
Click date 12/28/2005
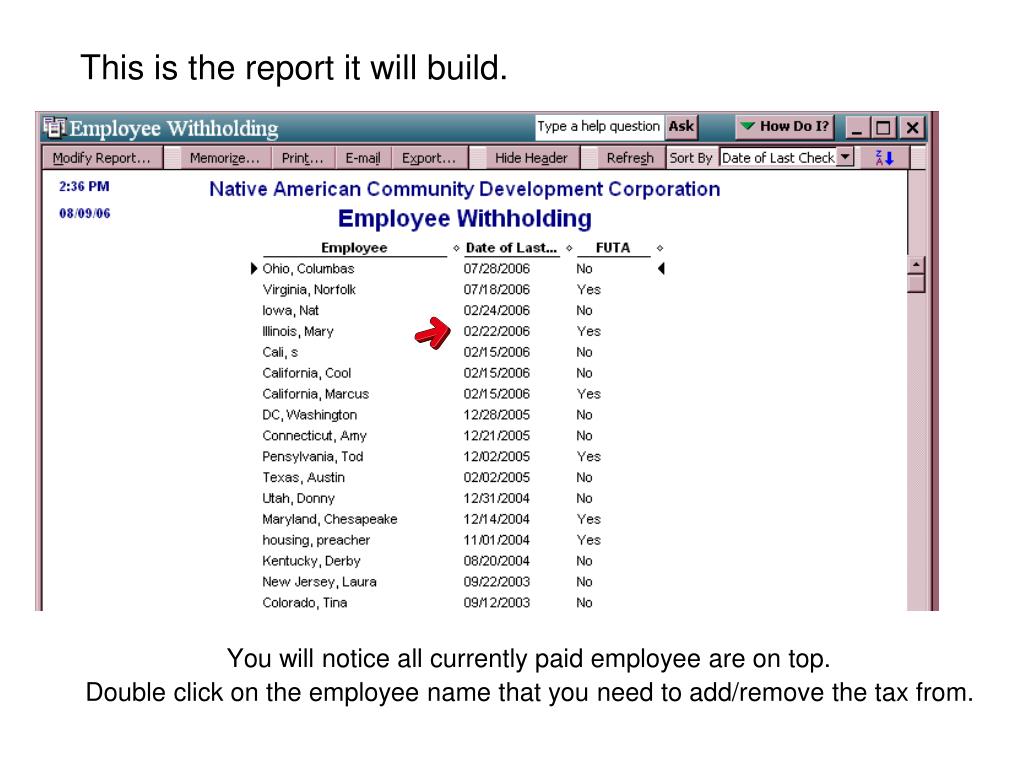[x=497, y=415]
